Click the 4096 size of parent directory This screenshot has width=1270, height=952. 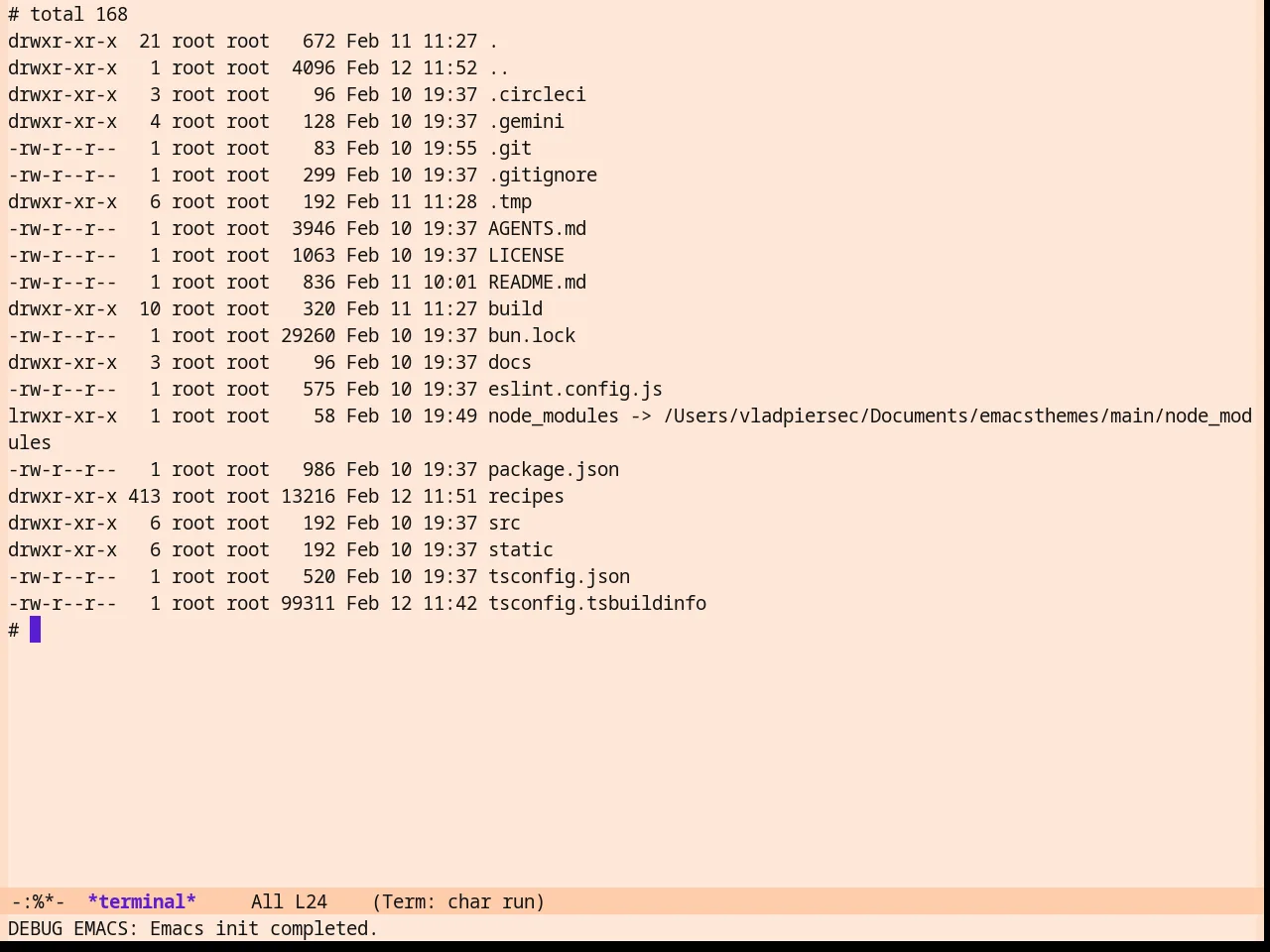click(x=314, y=68)
